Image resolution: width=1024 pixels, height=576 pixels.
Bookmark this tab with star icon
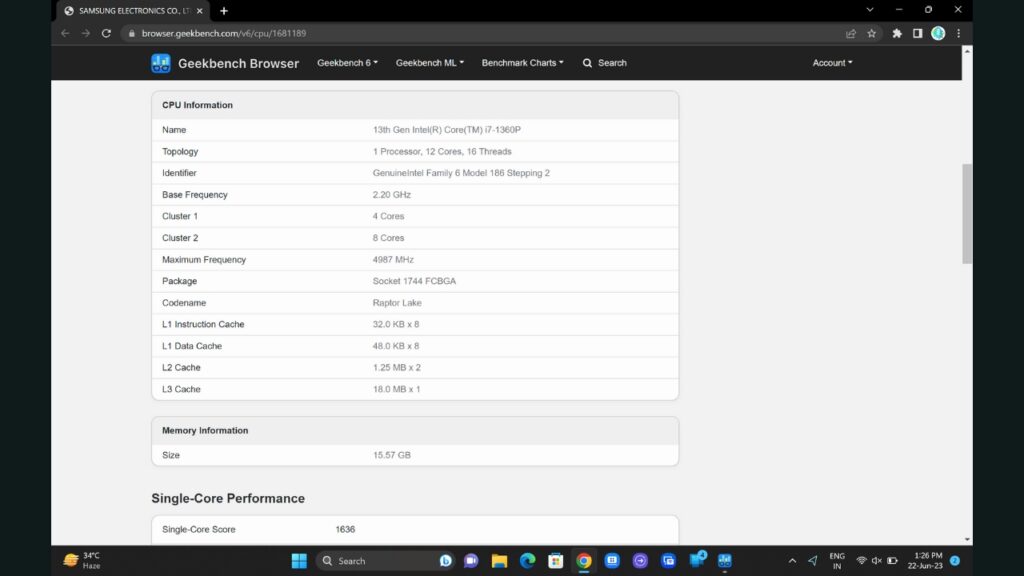tap(871, 33)
